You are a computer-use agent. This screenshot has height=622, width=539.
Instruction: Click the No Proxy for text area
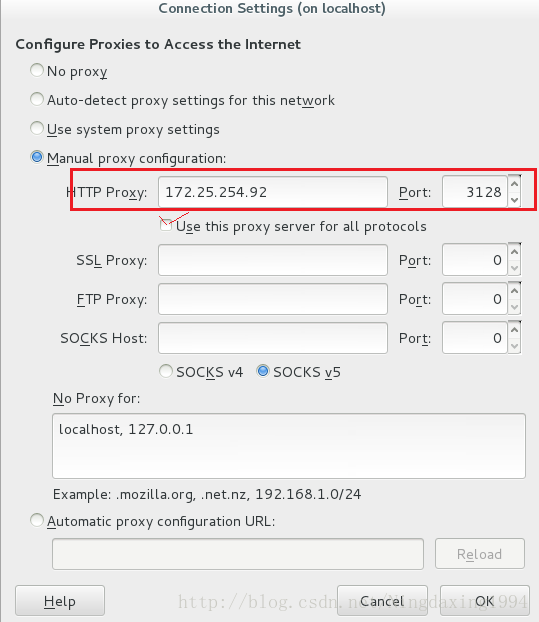(x=289, y=446)
